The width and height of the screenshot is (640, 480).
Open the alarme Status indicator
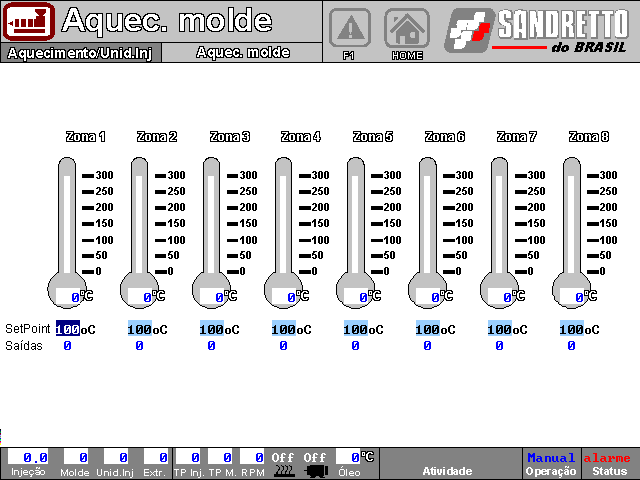[x=608, y=463]
